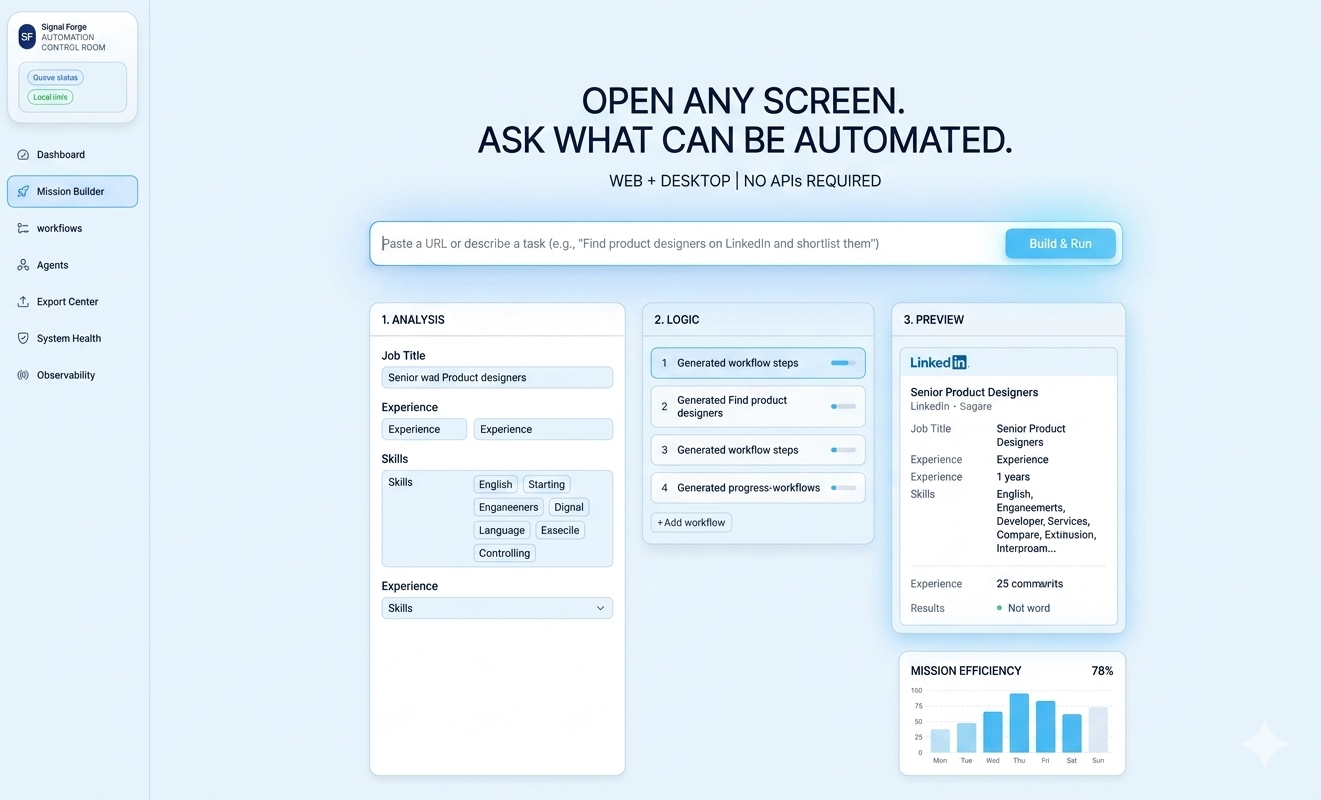
Task: Click the Job Title input field
Action: [497, 378]
